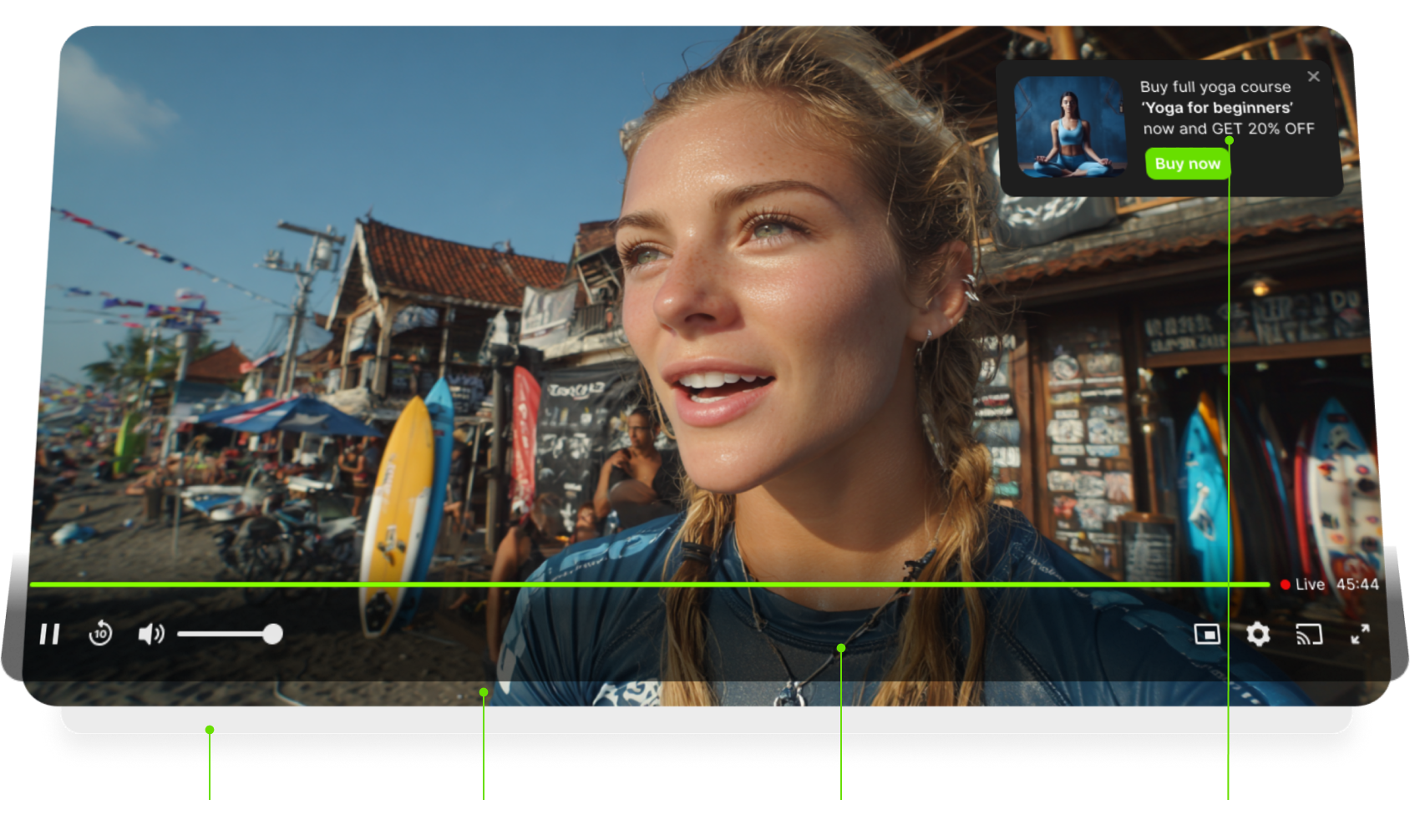
Task: Click the 45:44 time display
Action: (x=1357, y=584)
